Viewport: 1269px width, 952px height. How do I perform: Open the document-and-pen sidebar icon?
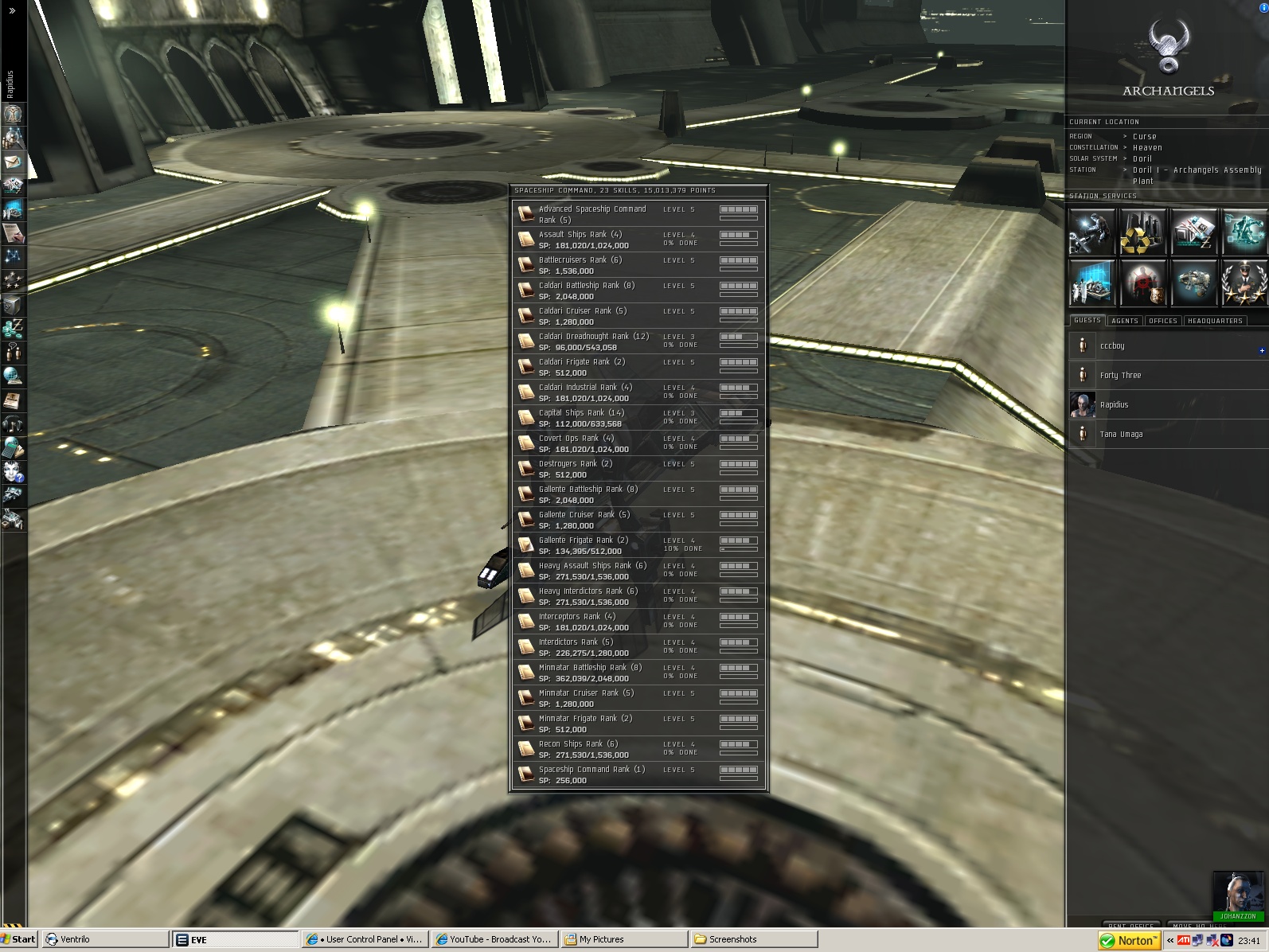pyautogui.click(x=13, y=234)
